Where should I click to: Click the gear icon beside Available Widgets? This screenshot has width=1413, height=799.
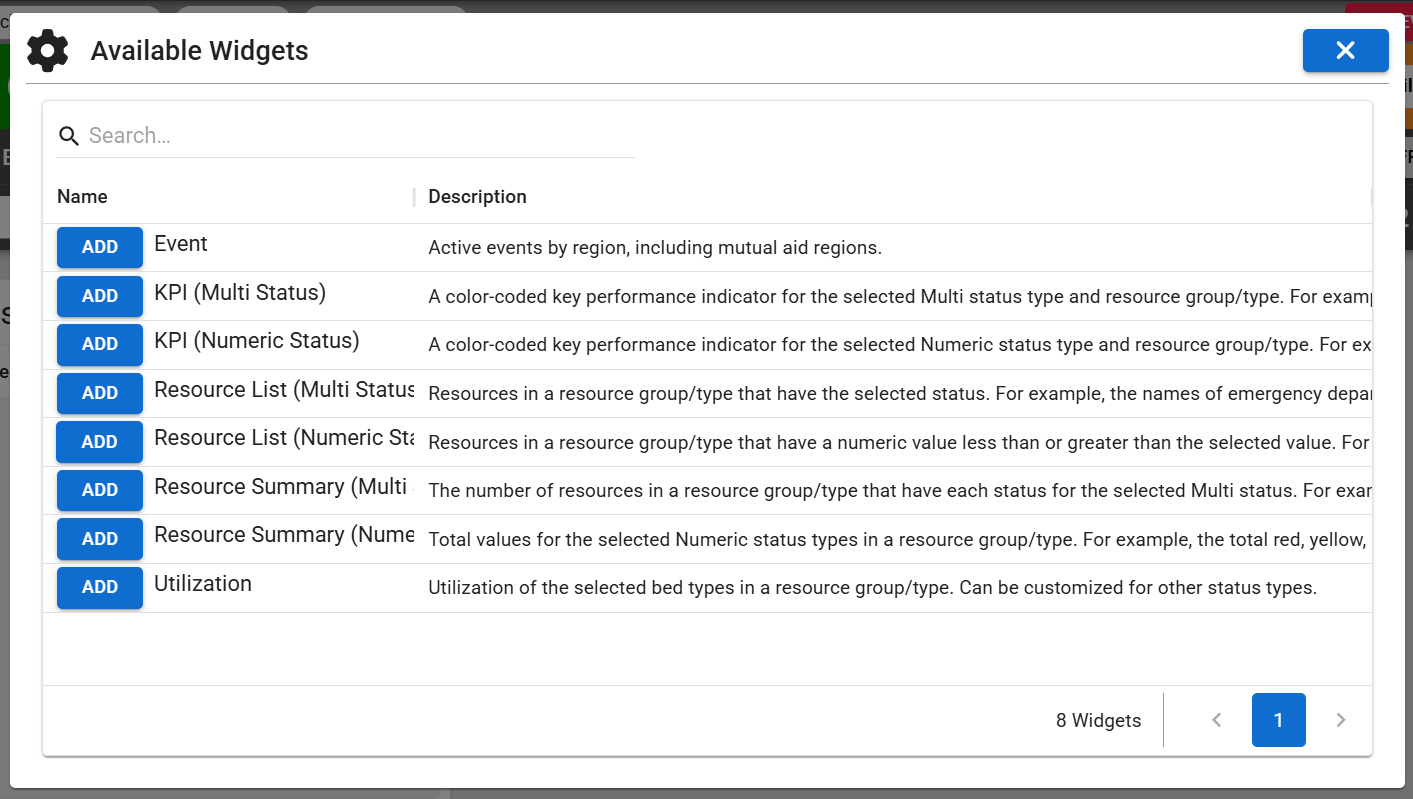[47, 51]
